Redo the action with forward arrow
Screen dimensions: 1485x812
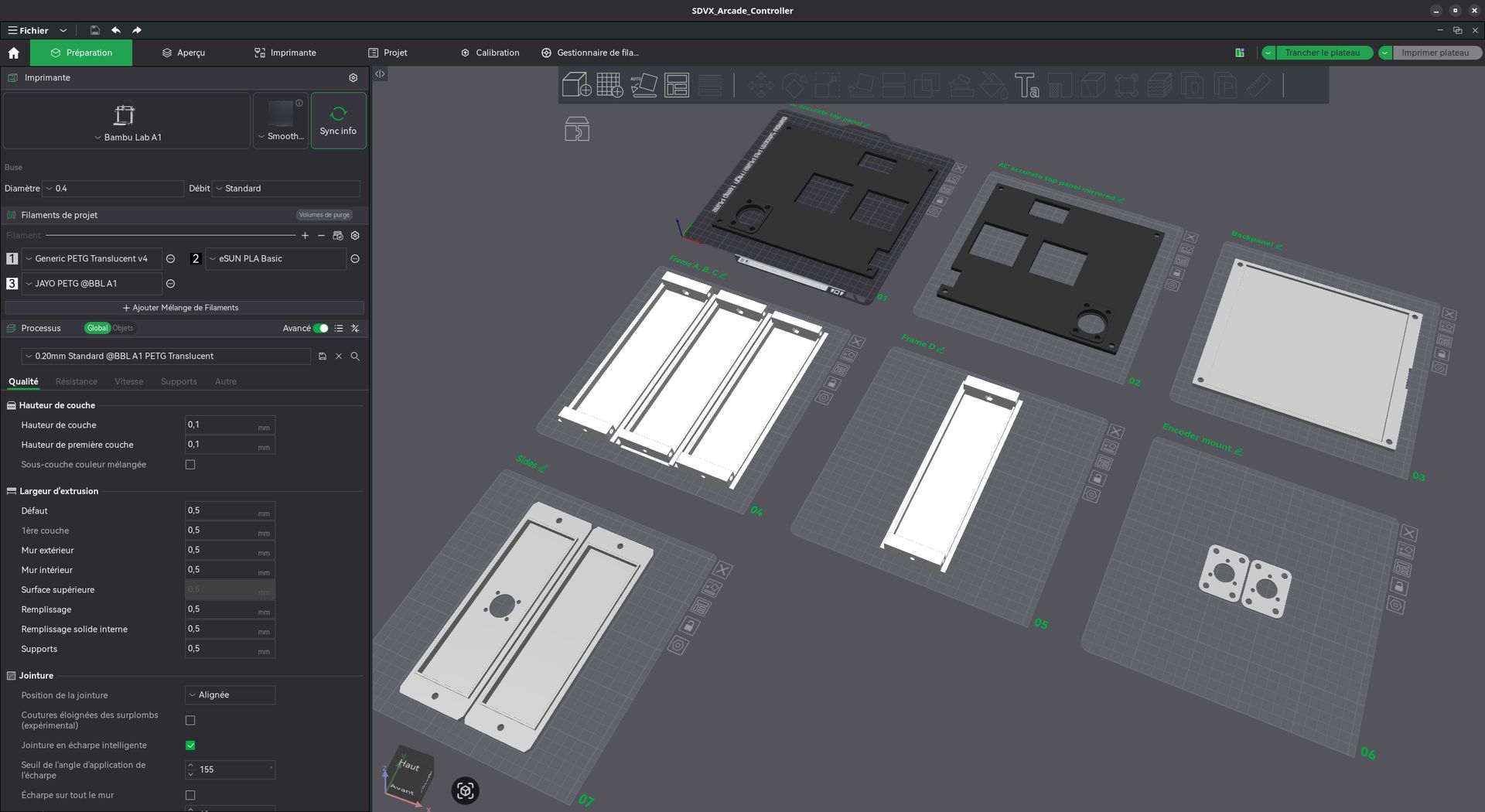[x=137, y=30]
